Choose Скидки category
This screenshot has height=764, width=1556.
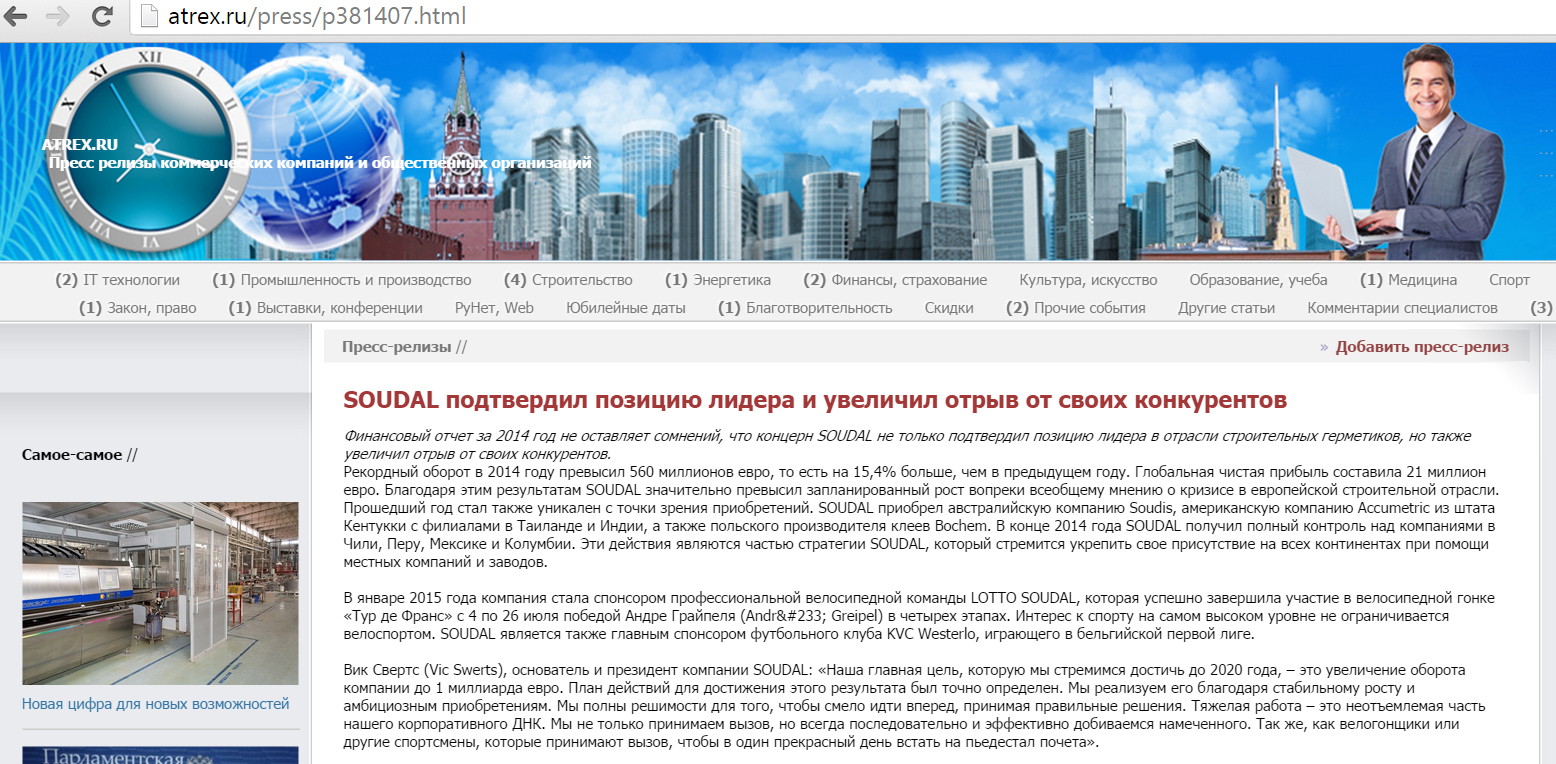pos(949,308)
